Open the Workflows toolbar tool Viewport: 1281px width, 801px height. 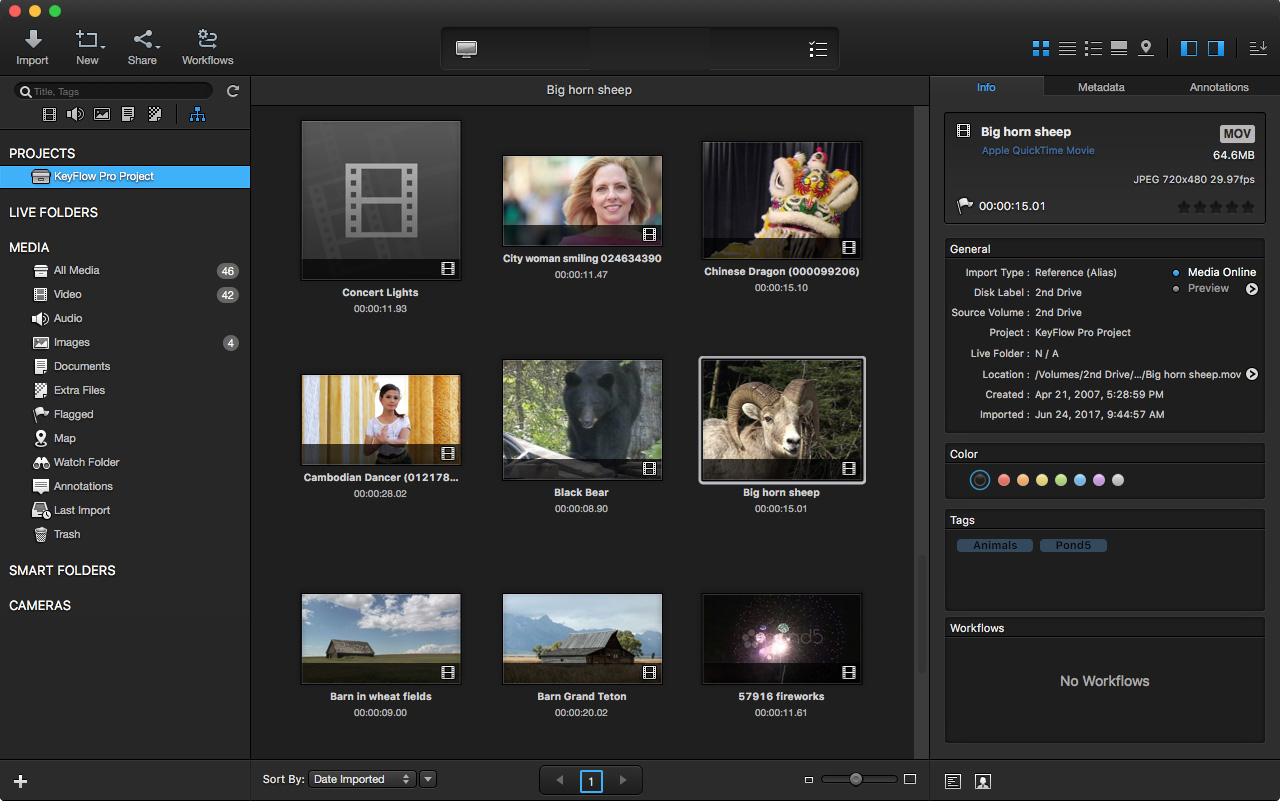pos(207,47)
